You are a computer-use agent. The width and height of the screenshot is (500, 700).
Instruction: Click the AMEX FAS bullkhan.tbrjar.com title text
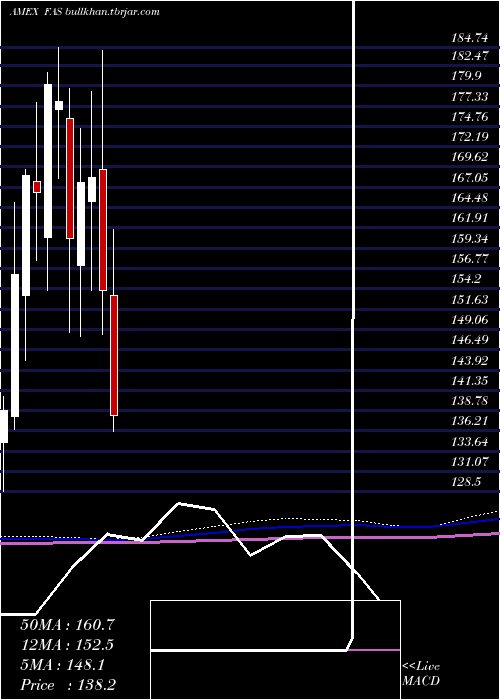(x=84, y=12)
